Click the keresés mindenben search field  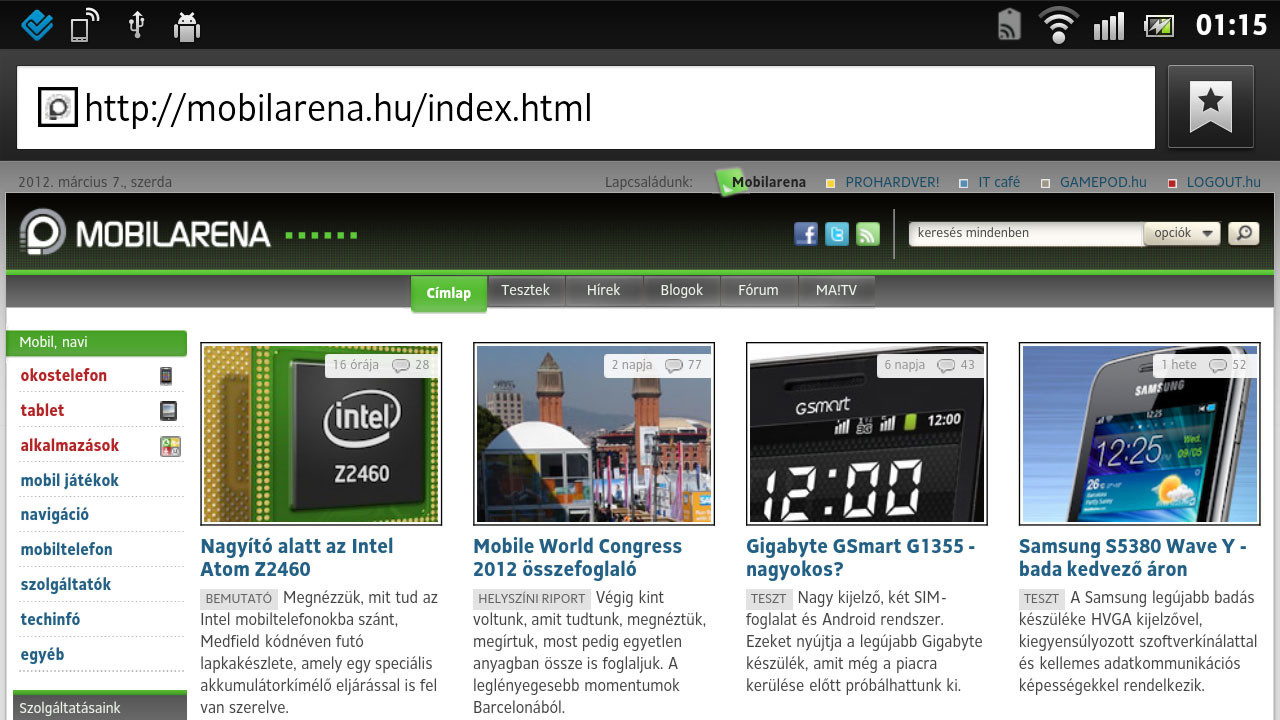pyautogui.click(x=1026, y=233)
